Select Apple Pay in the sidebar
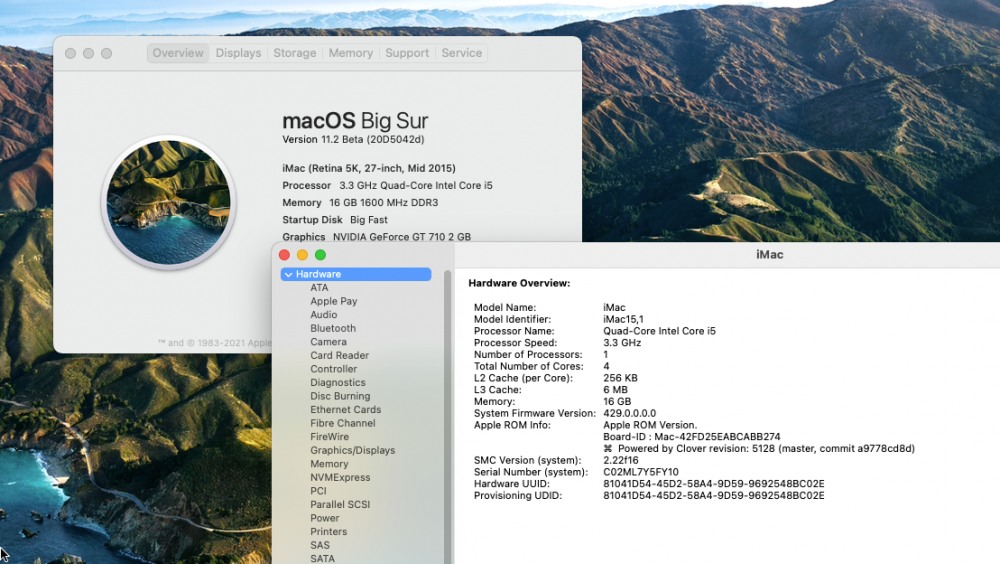Viewport: 1000px width, 564px height. pos(334,301)
